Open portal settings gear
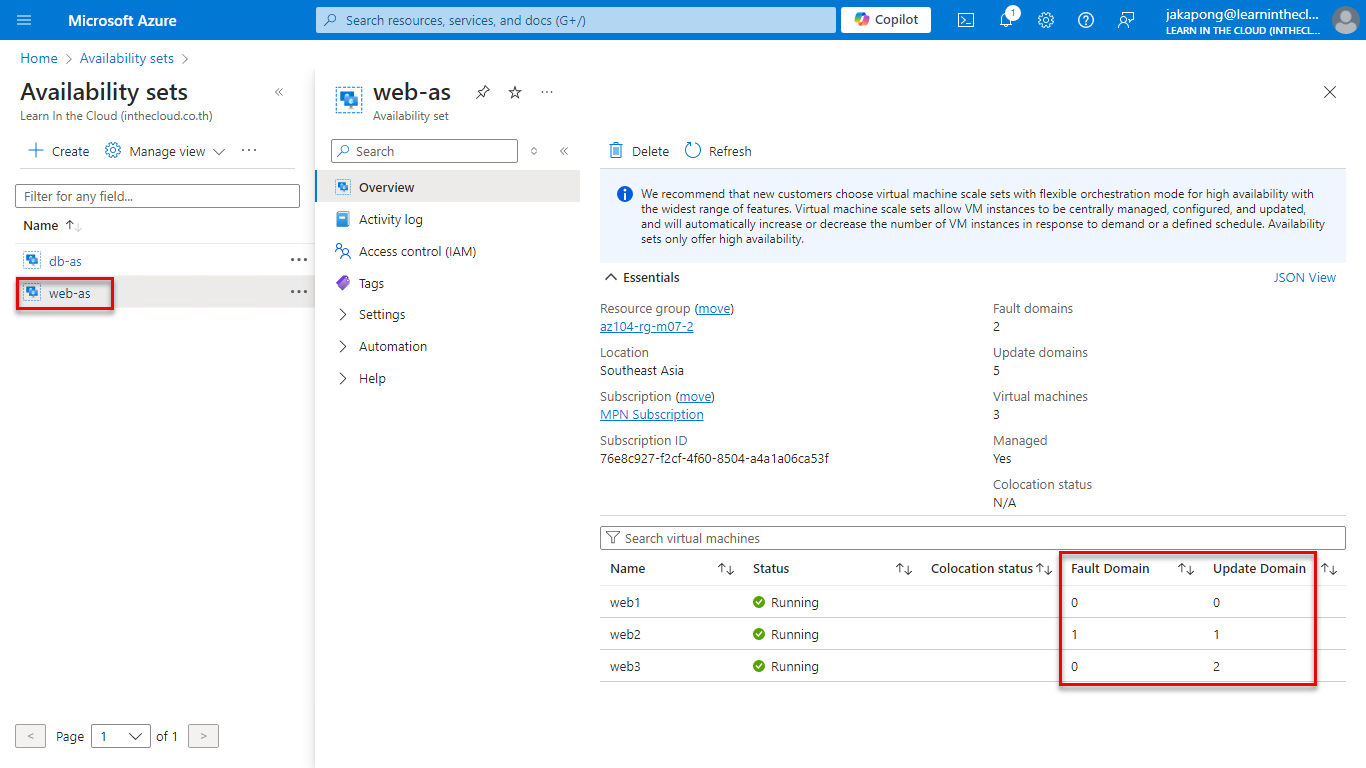Image resolution: width=1366 pixels, height=768 pixels. pos(1046,20)
